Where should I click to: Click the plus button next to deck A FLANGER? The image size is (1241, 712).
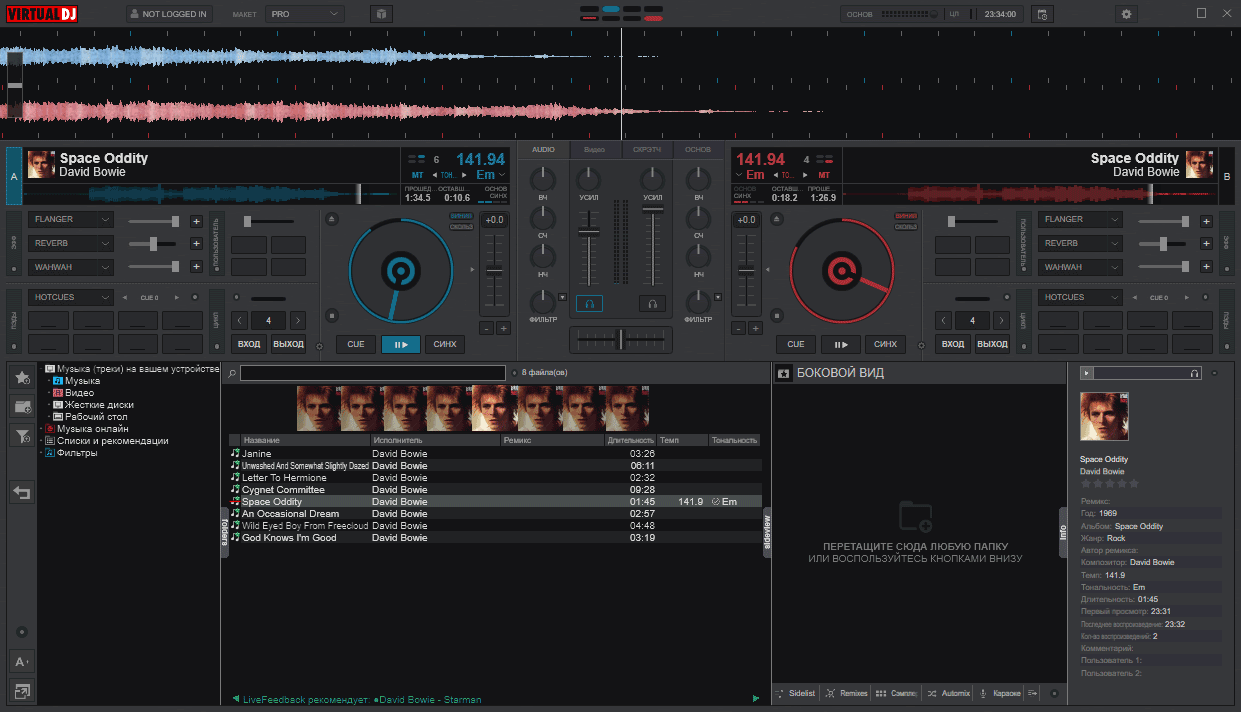click(196, 221)
